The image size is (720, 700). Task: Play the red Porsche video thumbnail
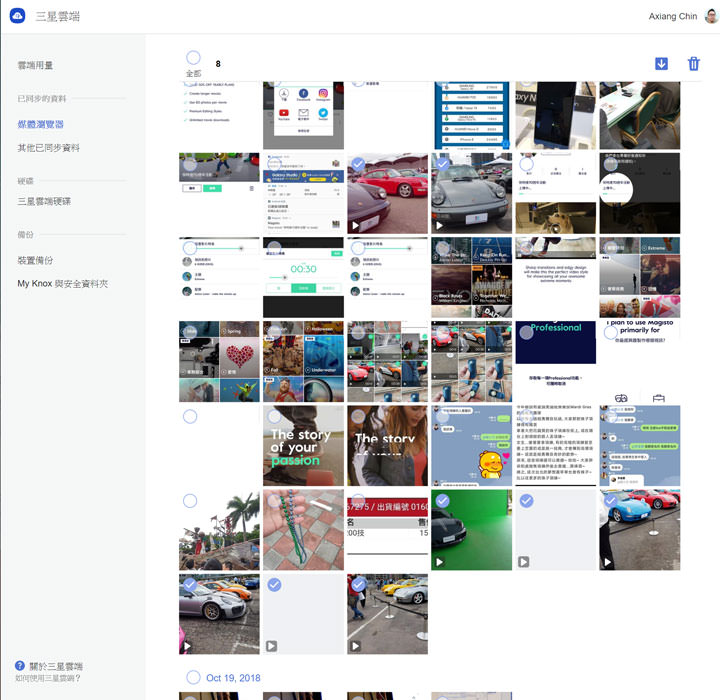coord(387,193)
